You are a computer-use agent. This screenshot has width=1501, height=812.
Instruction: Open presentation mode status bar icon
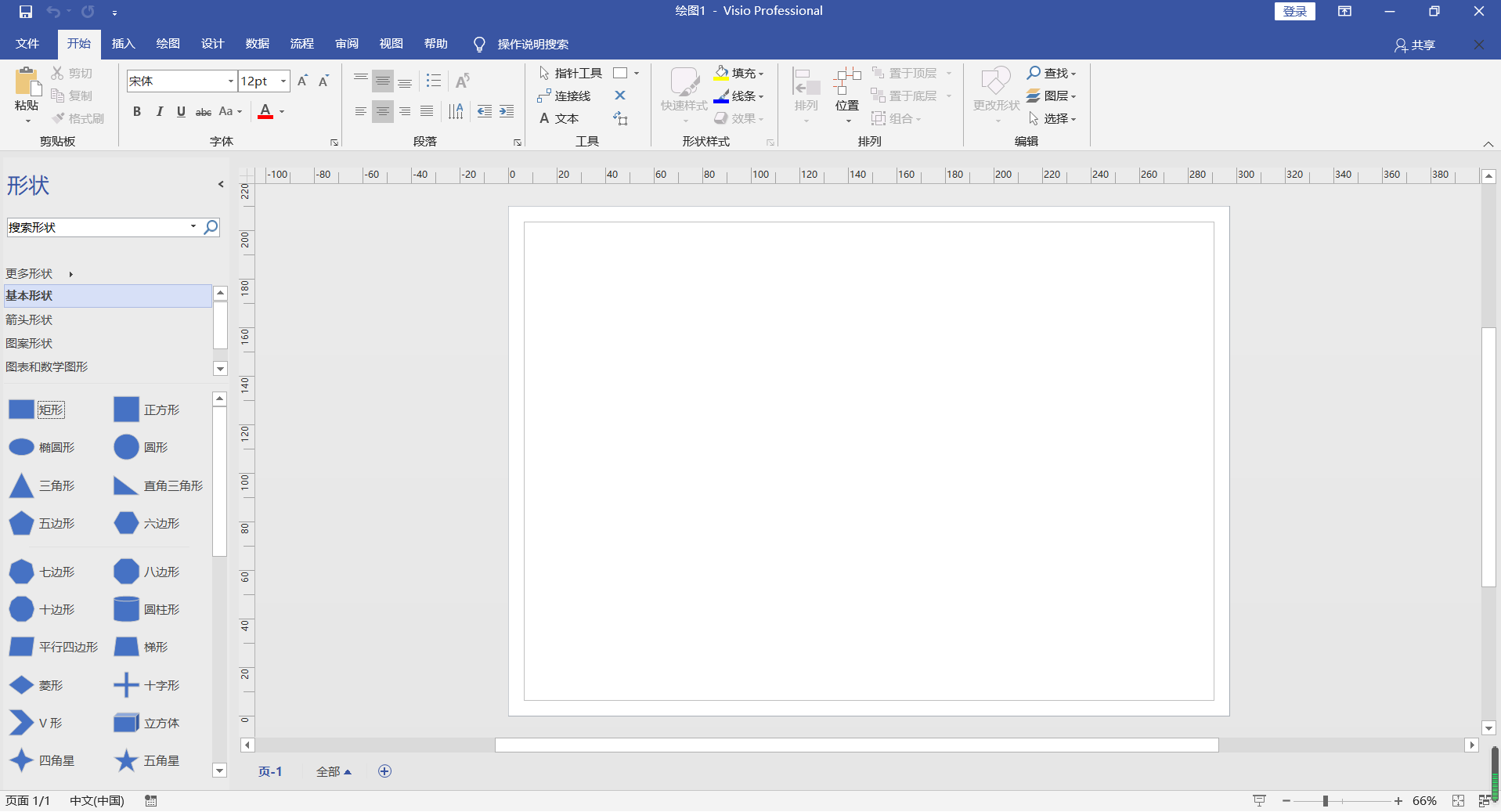1259,800
